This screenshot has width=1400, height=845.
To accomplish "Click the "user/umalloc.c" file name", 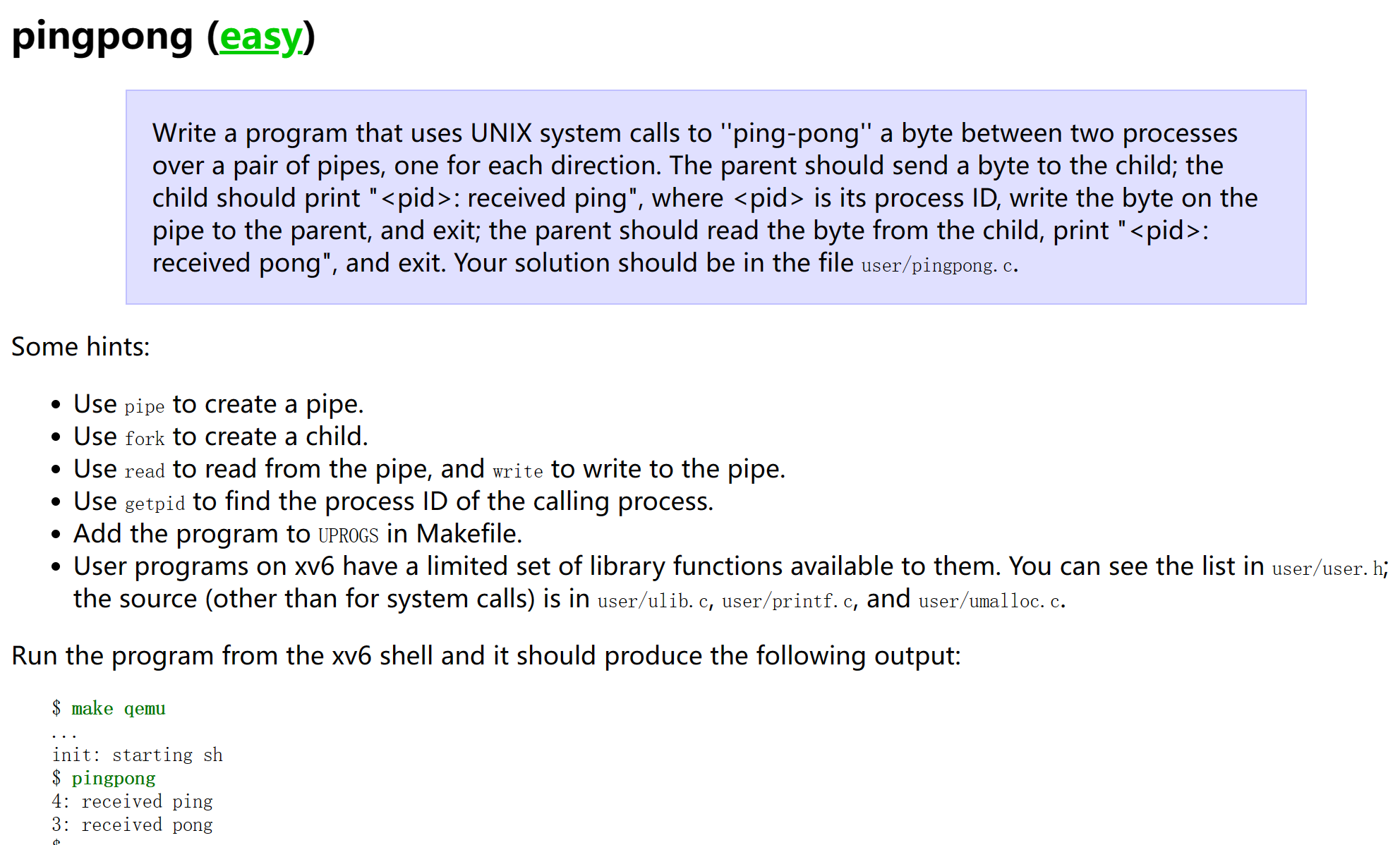I will click(x=990, y=602).
